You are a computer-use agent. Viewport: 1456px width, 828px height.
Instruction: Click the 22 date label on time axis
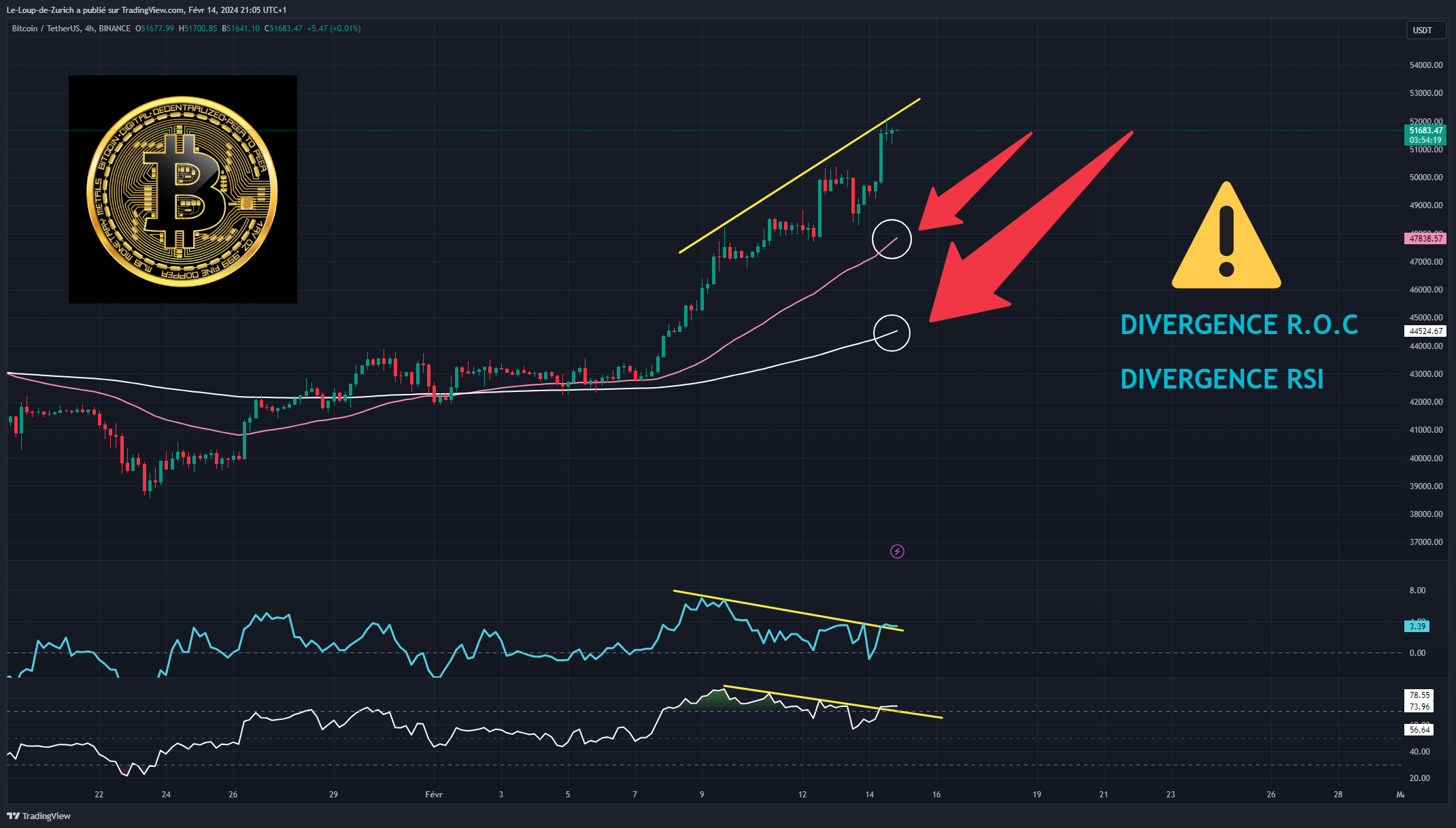[99, 795]
